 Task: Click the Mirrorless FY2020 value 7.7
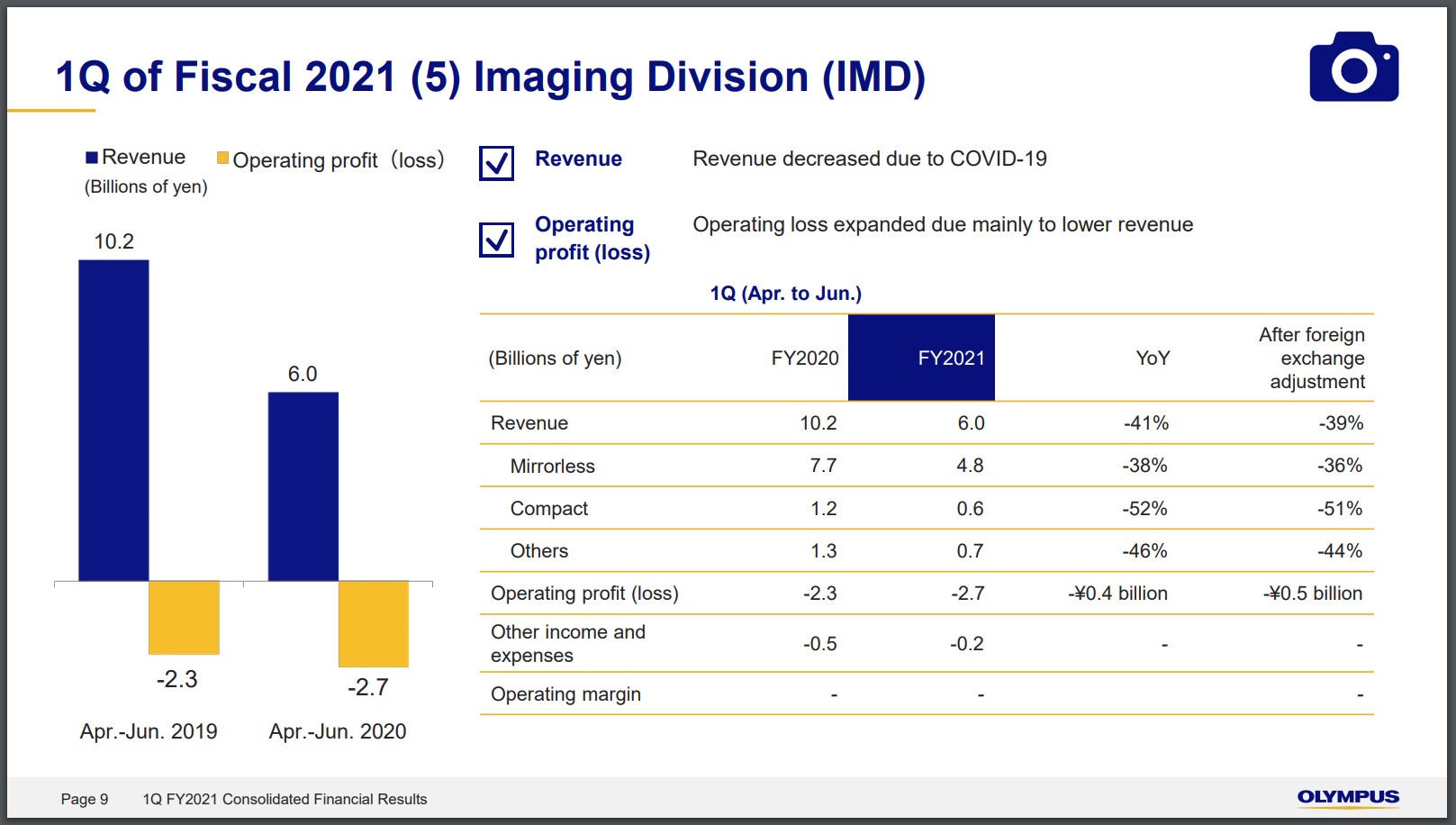coord(823,466)
